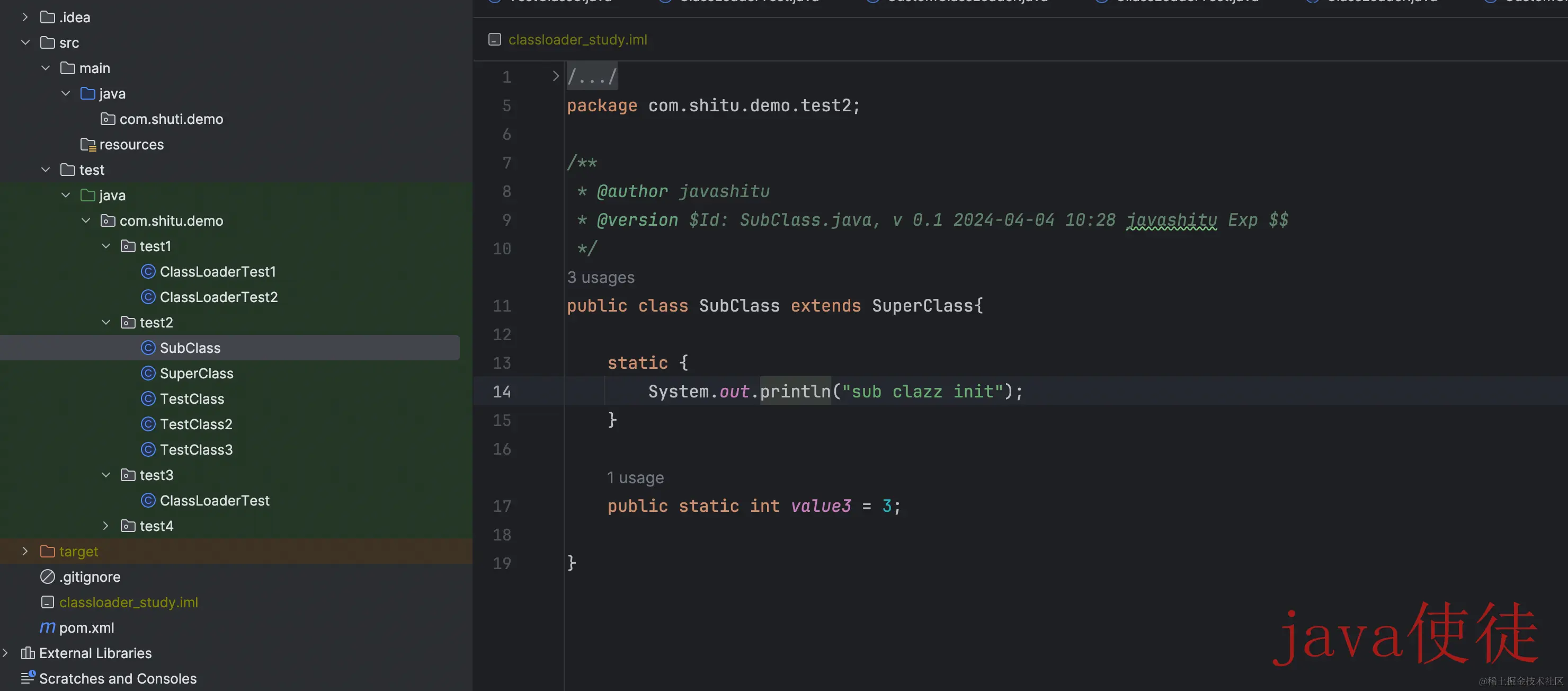Collapse the main folder chevron
Viewport: 1568px width, 691px height.
tap(45, 68)
